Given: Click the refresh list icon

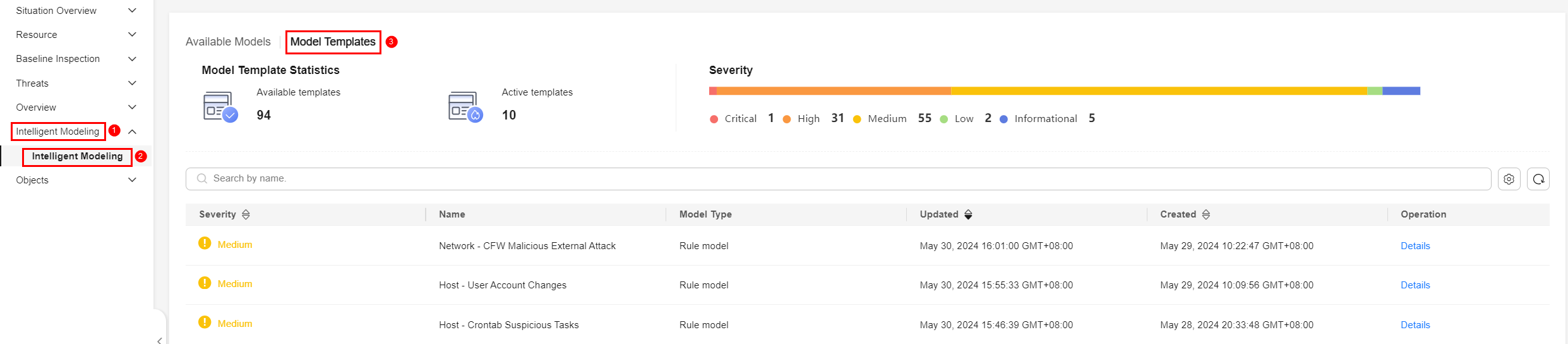Looking at the screenshot, I should 1538,179.
